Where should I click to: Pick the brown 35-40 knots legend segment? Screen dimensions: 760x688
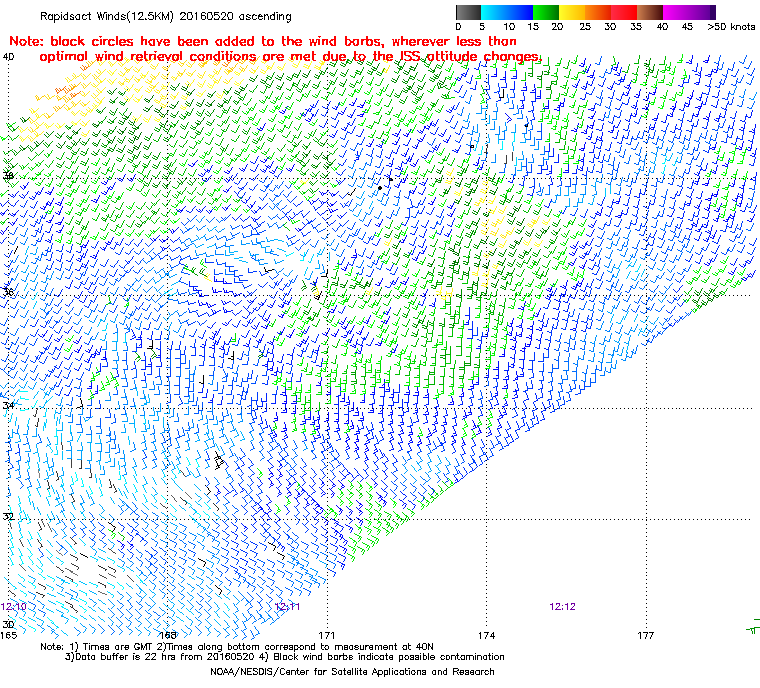(x=649, y=12)
